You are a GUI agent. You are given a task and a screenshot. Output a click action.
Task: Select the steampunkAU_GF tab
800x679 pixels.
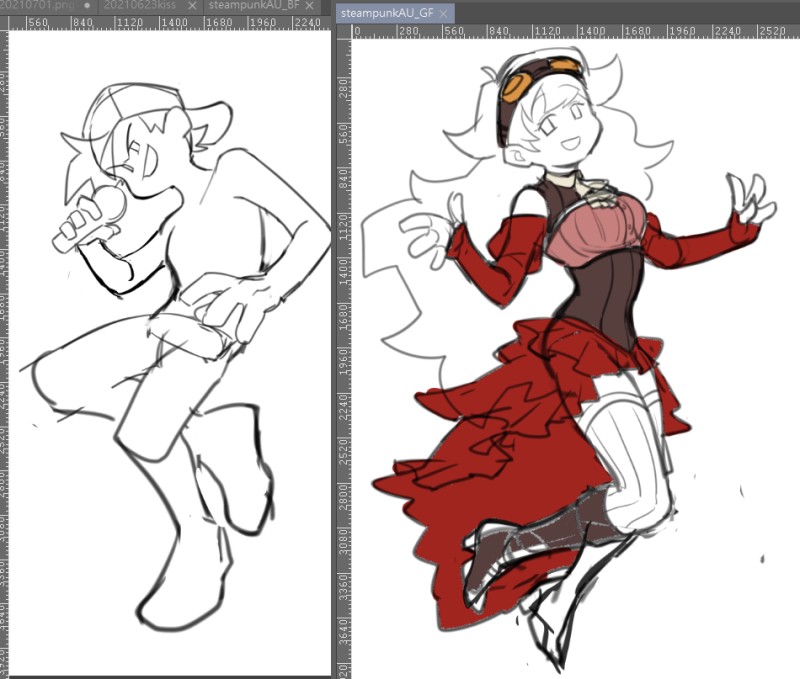[387, 14]
